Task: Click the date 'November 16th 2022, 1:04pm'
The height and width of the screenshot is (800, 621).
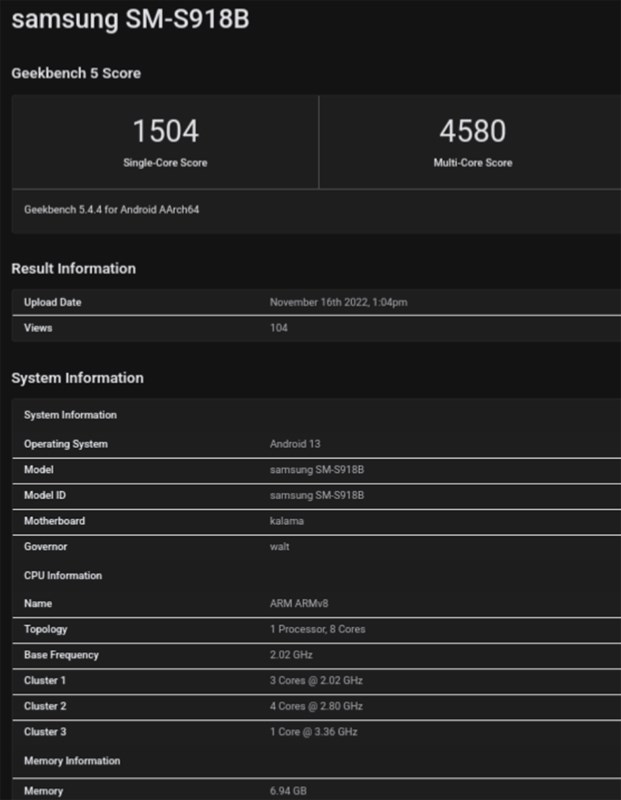Action: click(x=338, y=302)
